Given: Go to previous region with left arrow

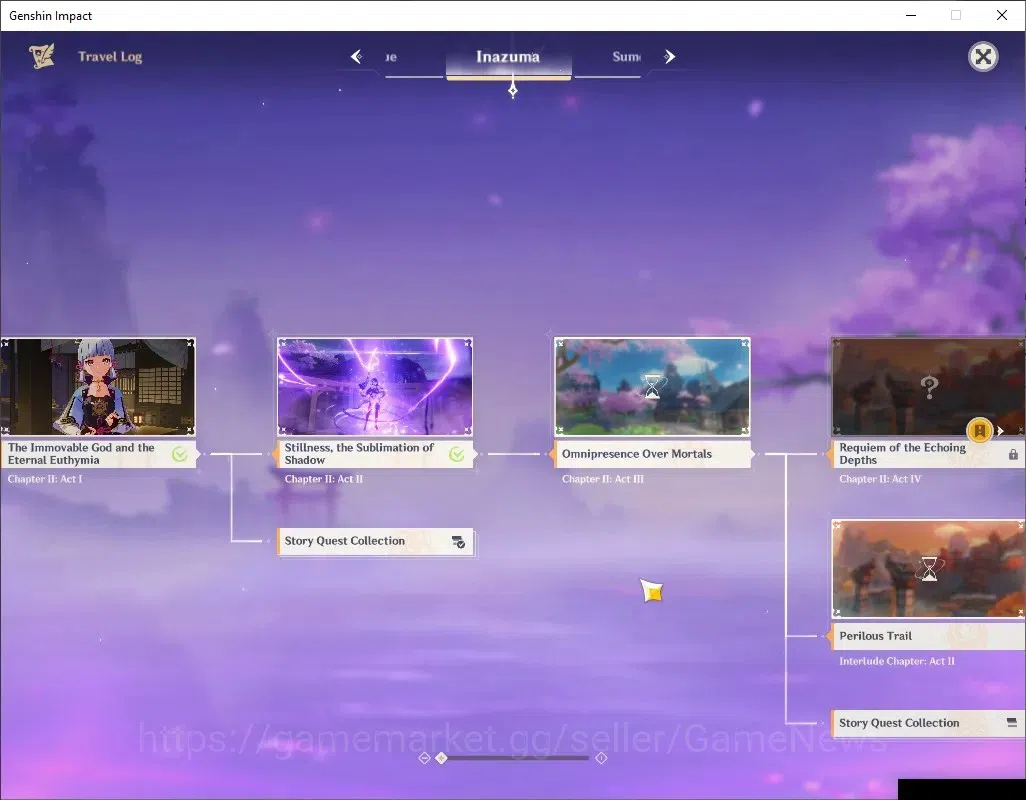Looking at the screenshot, I should tap(357, 57).
